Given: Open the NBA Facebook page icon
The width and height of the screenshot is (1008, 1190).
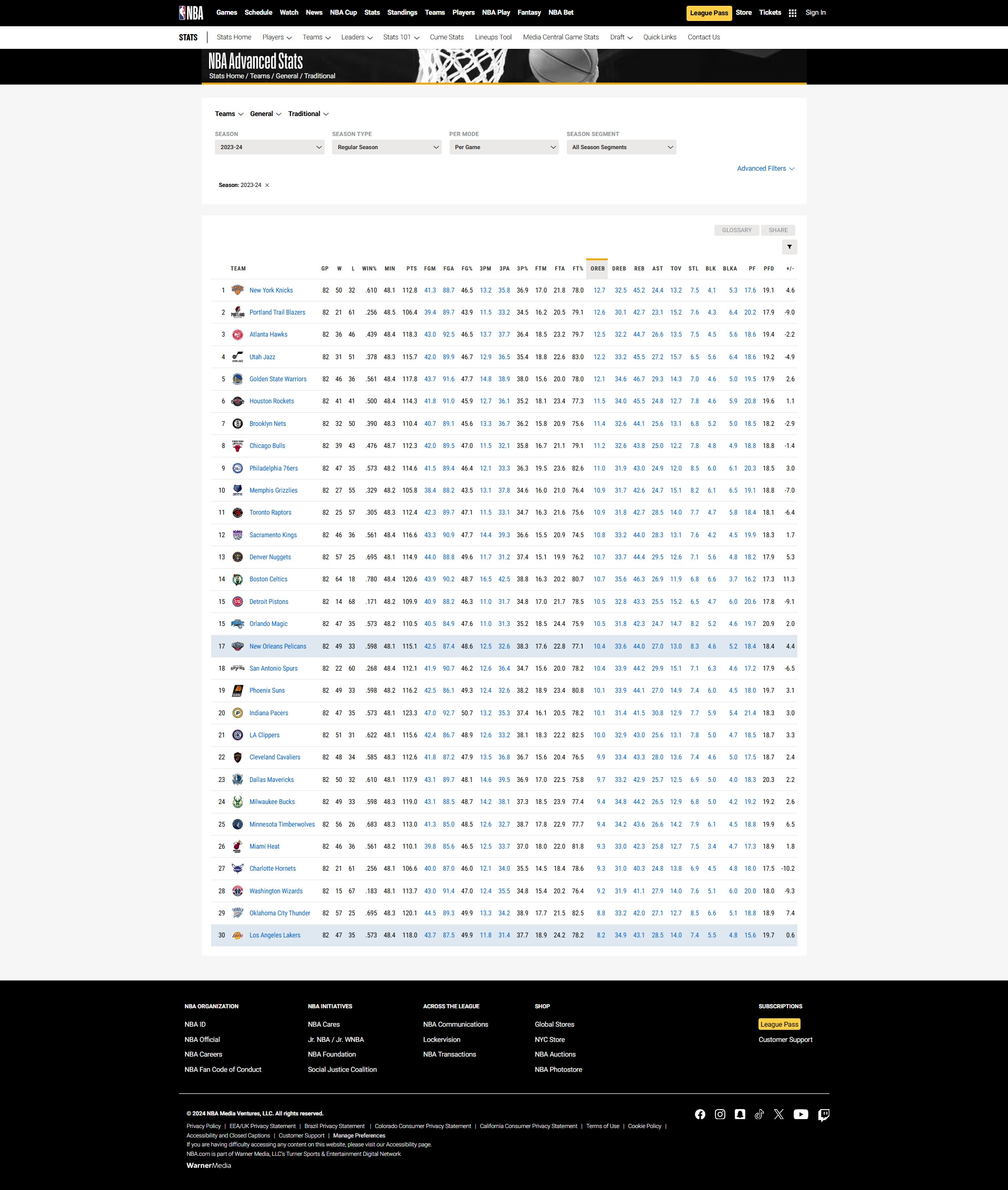Looking at the screenshot, I should [x=700, y=1114].
